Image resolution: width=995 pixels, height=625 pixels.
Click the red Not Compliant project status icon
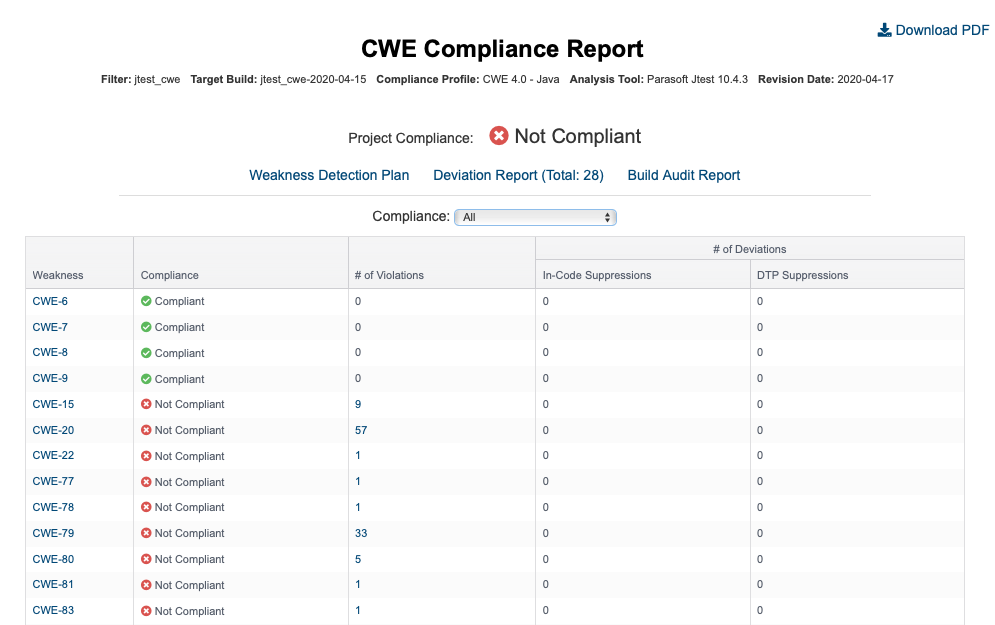point(499,136)
